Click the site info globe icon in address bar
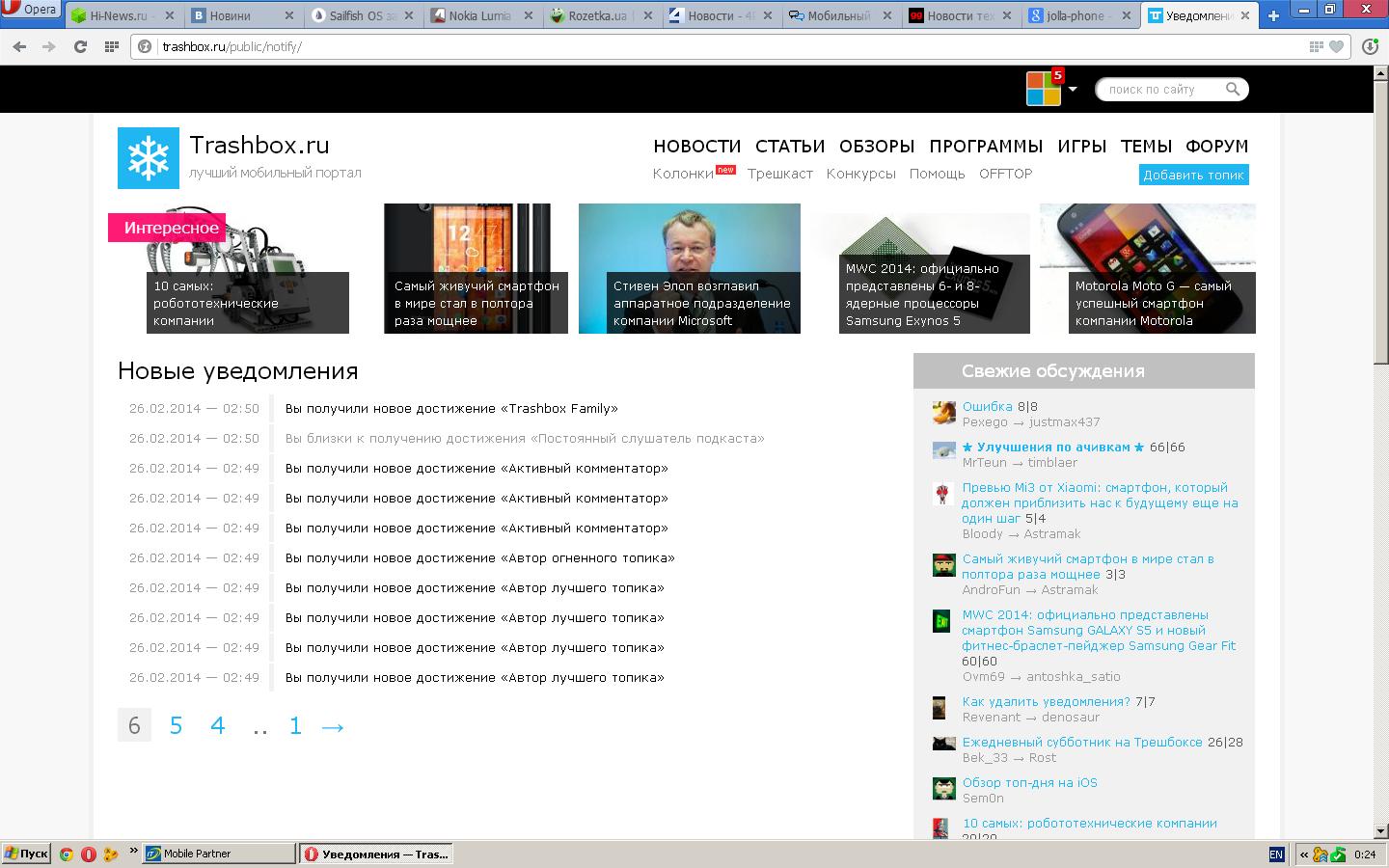The width and height of the screenshot is (1389, 868). click(146, 46)
